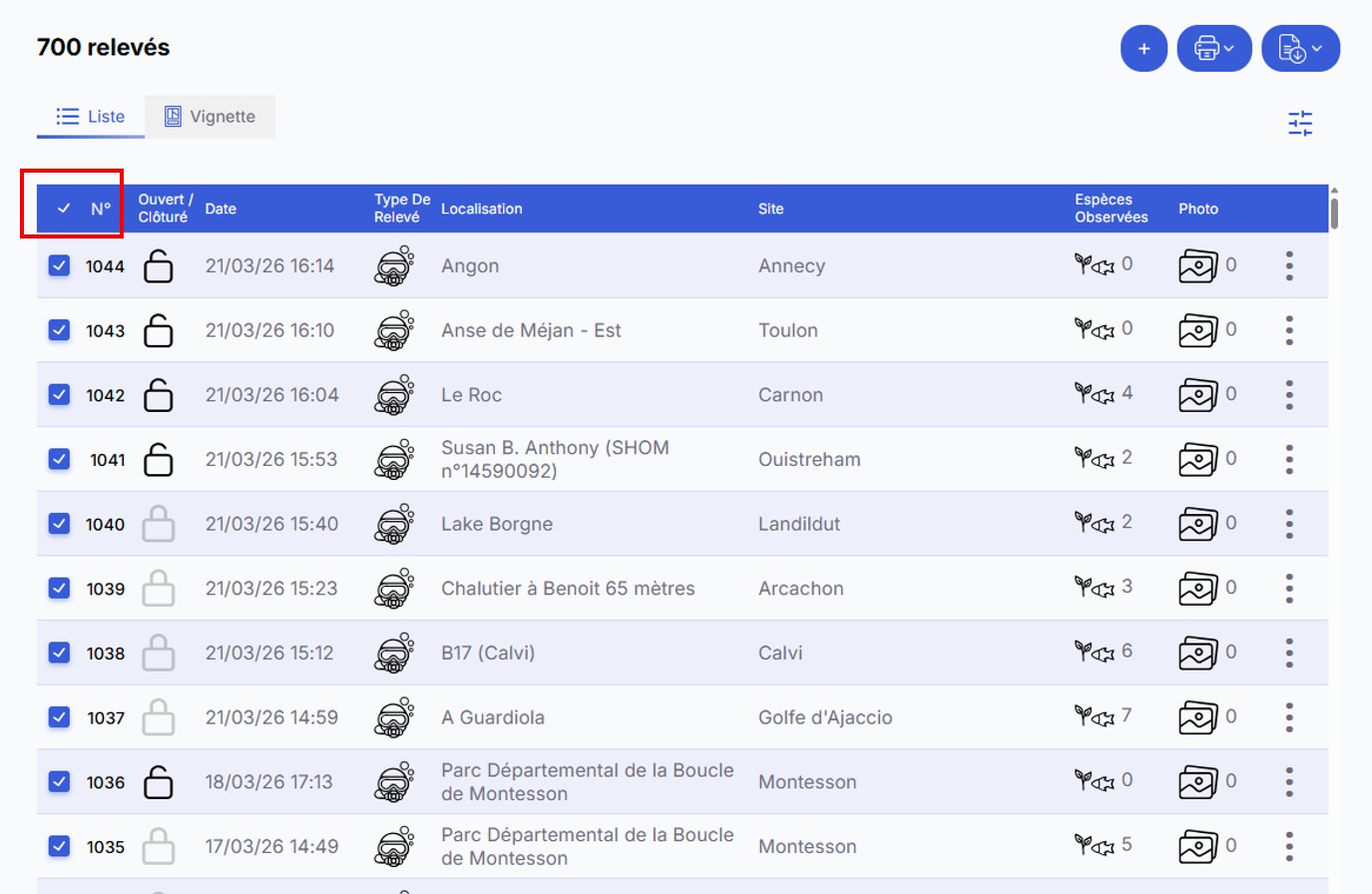Screen dimensions: 1372x894
Task: Deselect relevé 1037 checkbox
Action: click(59, 717)
